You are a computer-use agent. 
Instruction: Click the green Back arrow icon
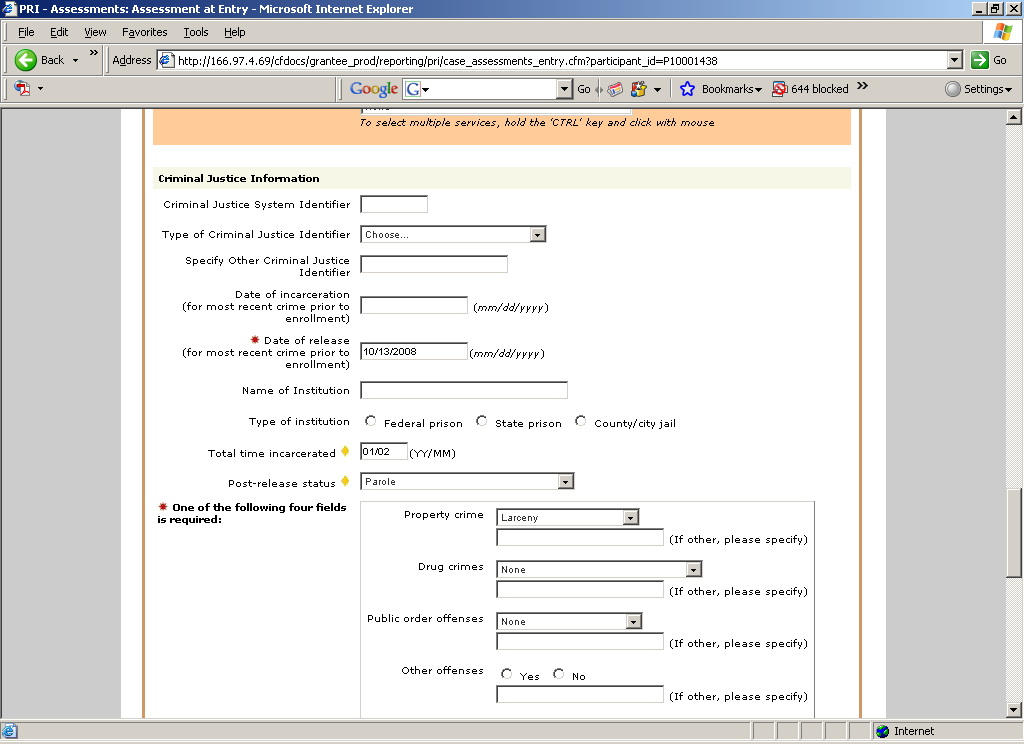(25, 60)
